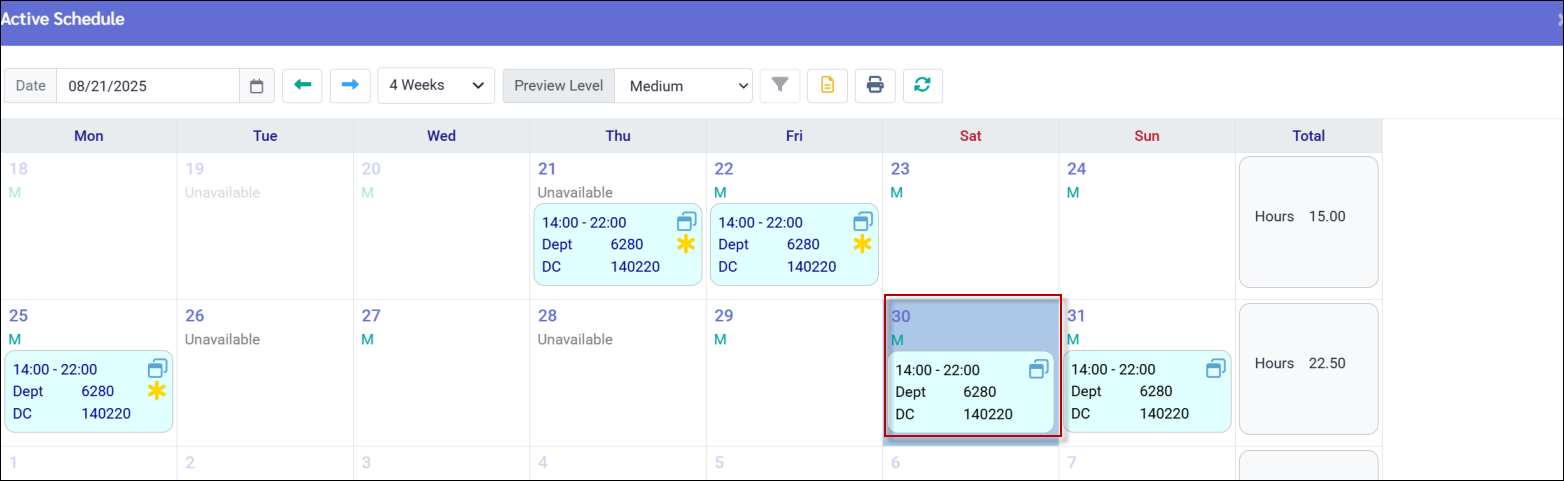Viewport: 1564px width, 481px height.
Task: Open the 4 Weeks range dropdown
Action: [x=436, y=86]
